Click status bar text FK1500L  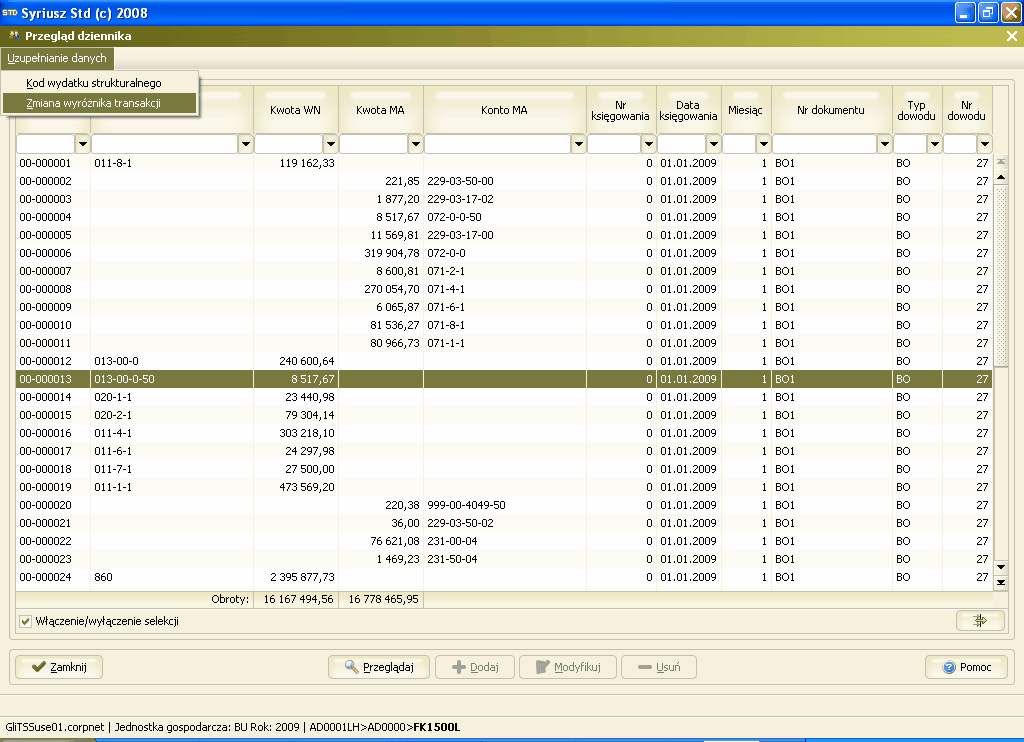coord(436,727)
